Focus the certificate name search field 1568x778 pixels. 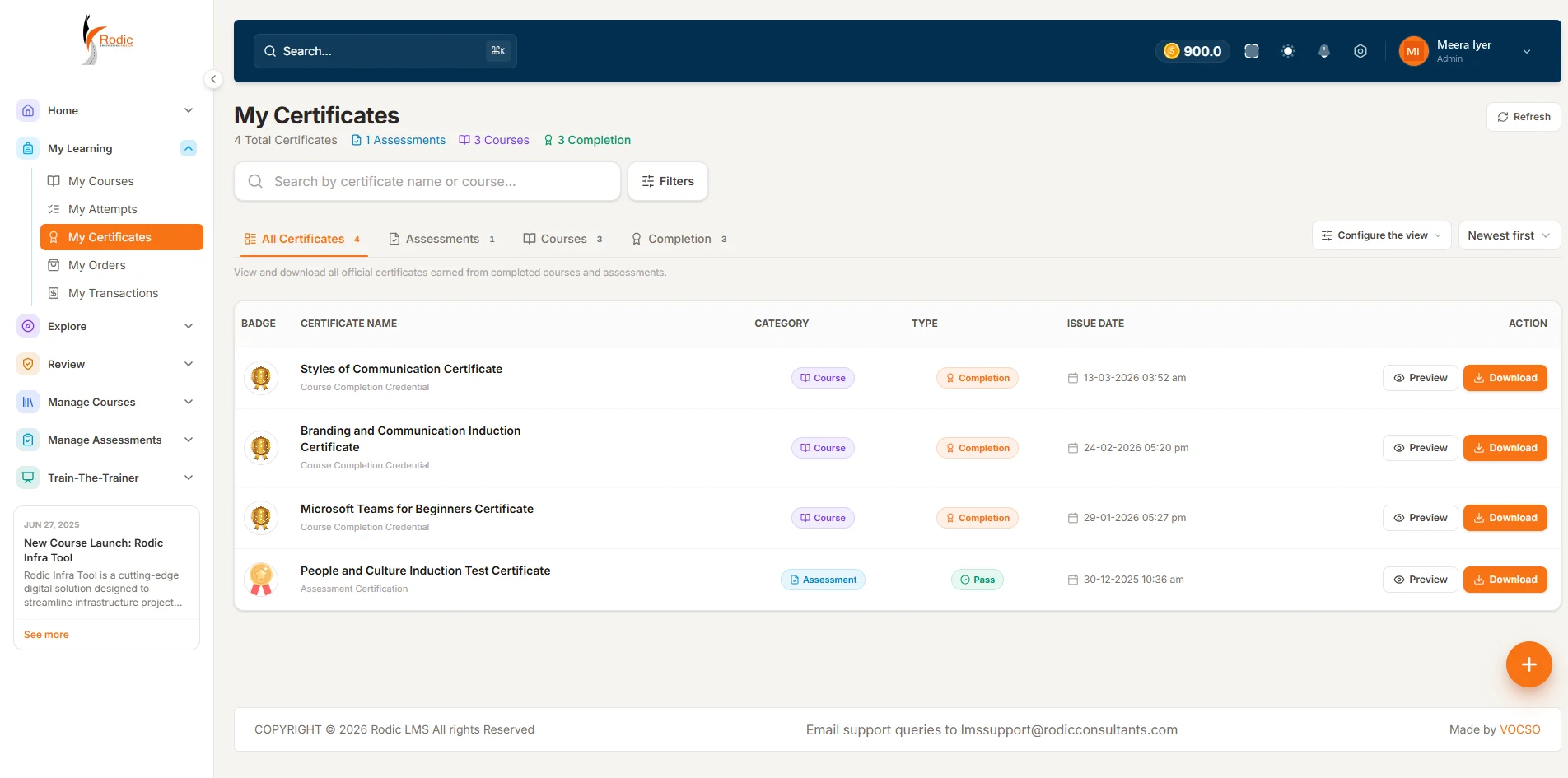click(x=427, y=181)
